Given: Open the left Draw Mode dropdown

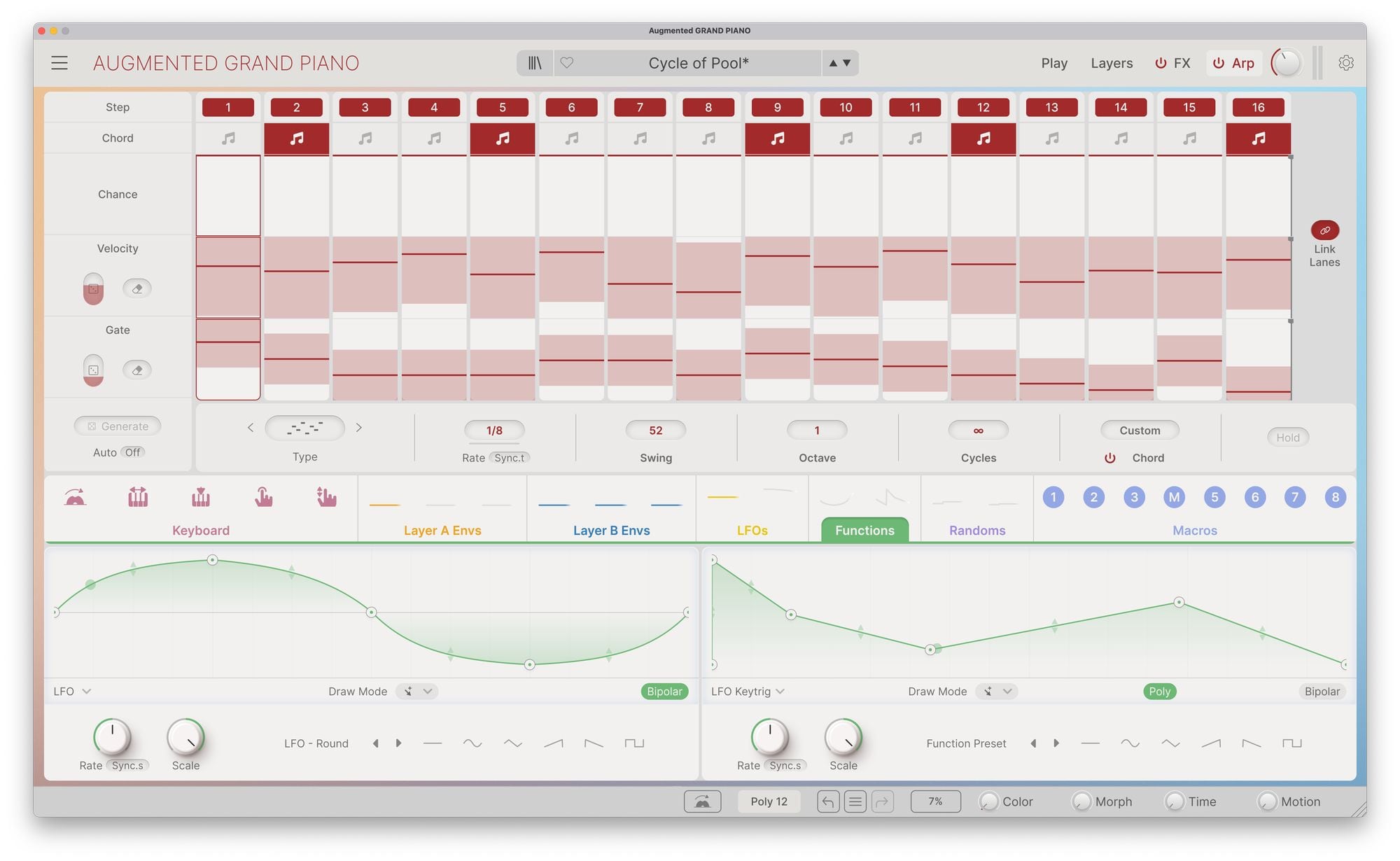Looking at the screenshot, I should tap(417, 692).
